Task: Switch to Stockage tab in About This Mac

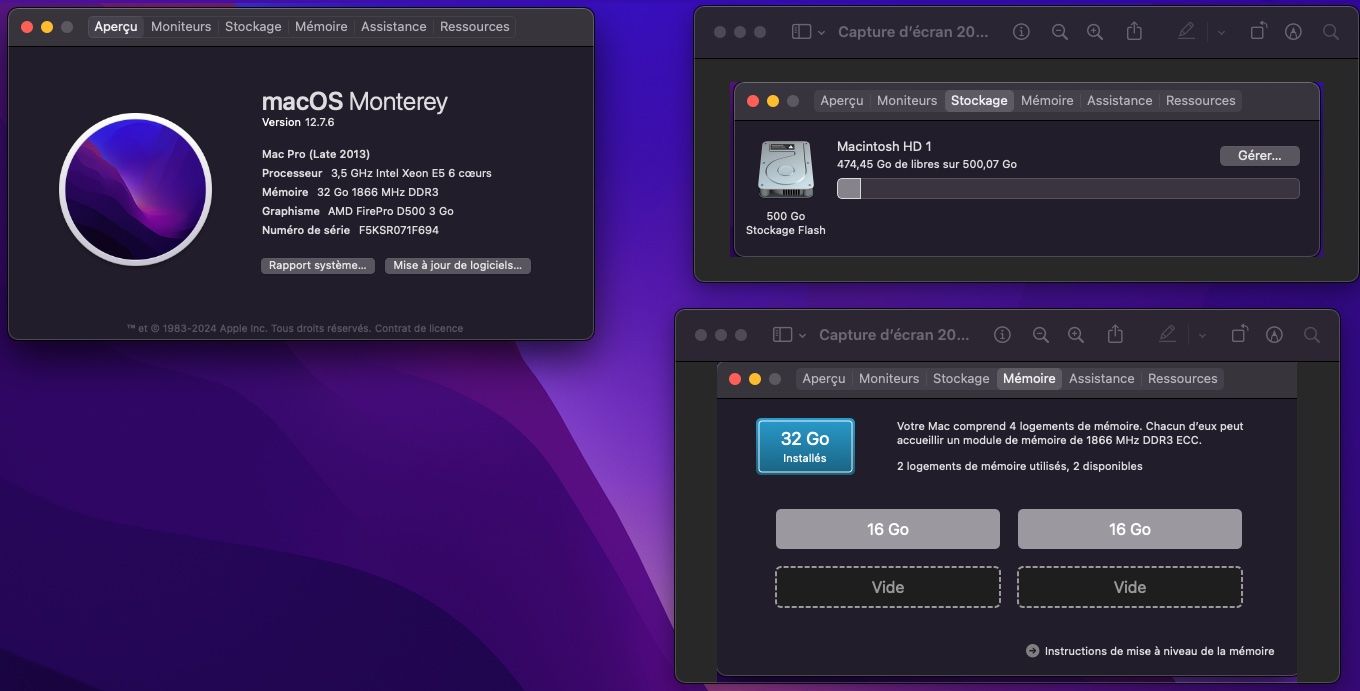Action: point(253,27)
